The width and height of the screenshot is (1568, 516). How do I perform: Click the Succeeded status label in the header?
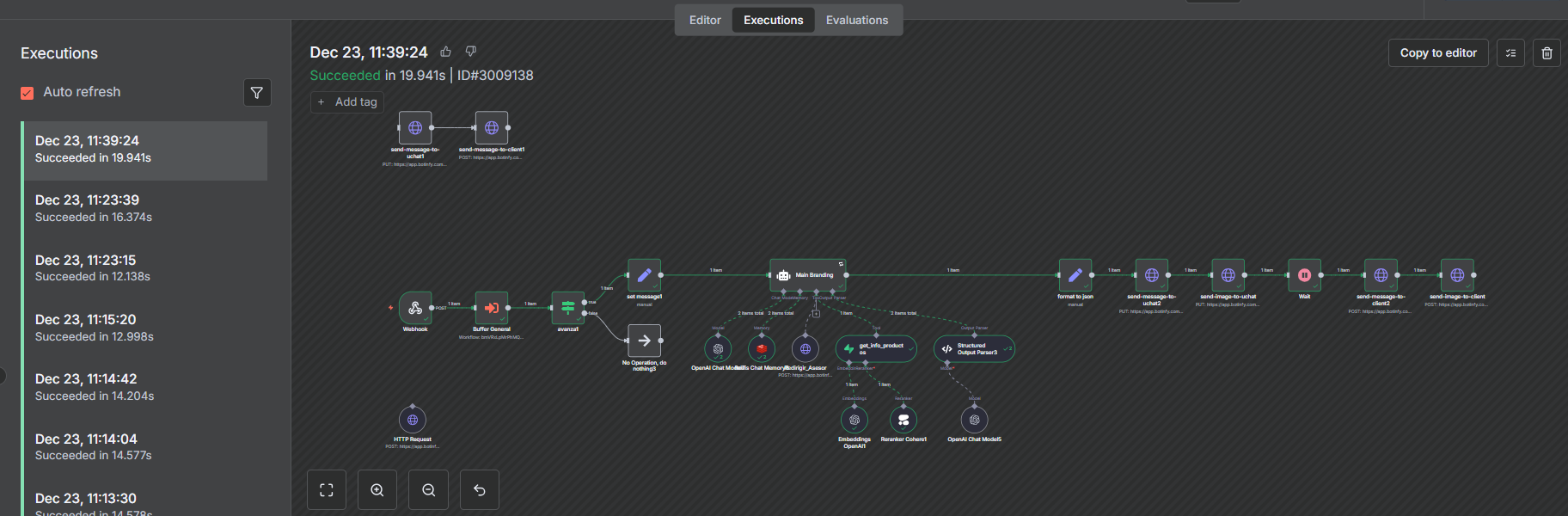click(x=345, y=76)
